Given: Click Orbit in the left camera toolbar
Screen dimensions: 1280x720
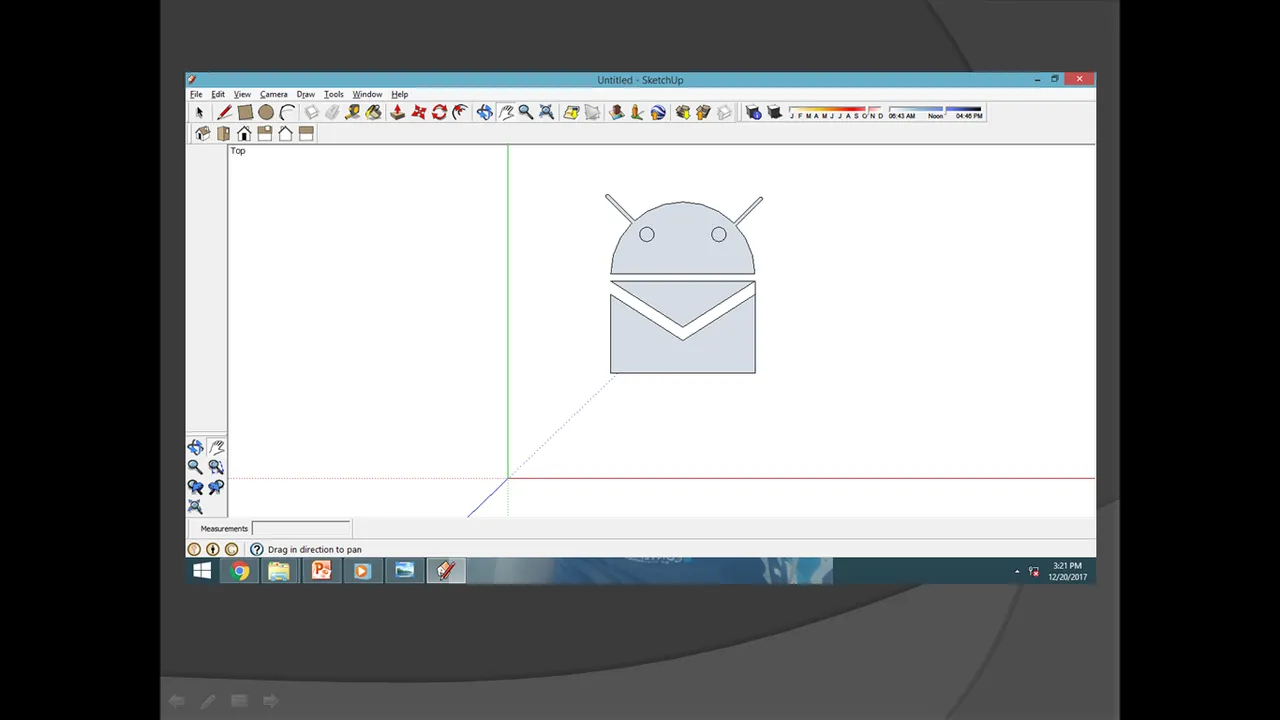Looking at the screenshot, I should click(x=195, y=448).
